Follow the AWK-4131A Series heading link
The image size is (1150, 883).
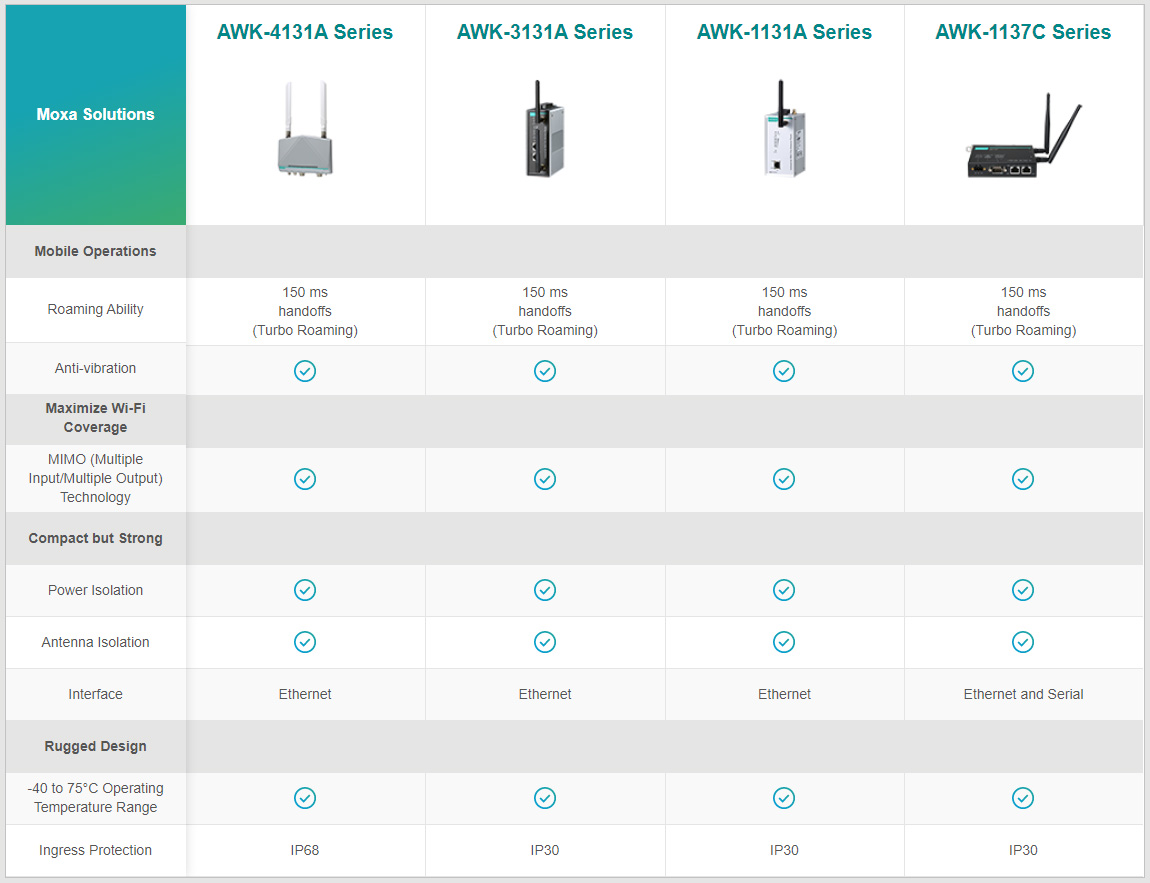click(305, 32)
